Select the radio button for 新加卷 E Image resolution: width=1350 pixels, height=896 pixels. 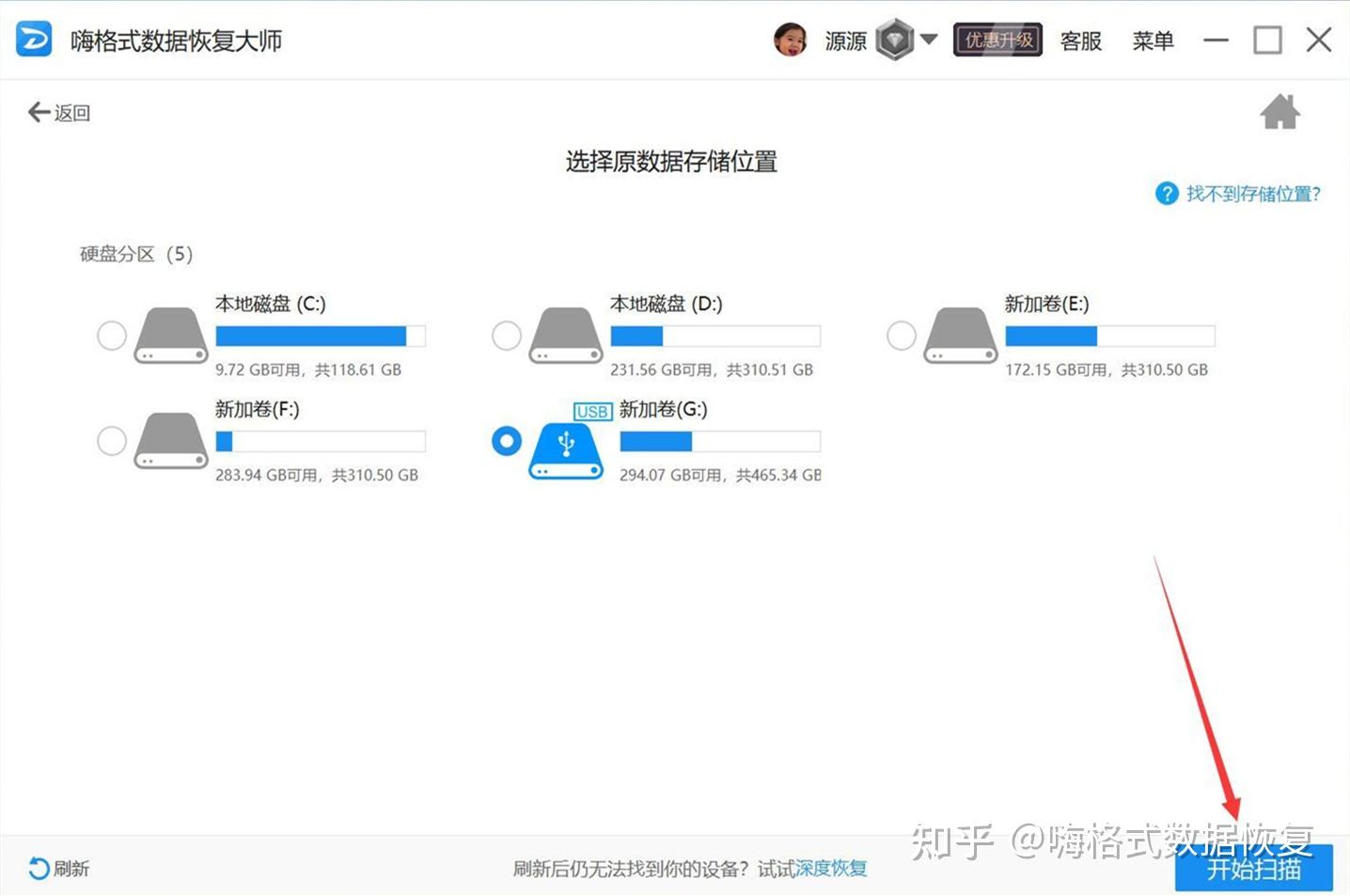click(901, 335)
